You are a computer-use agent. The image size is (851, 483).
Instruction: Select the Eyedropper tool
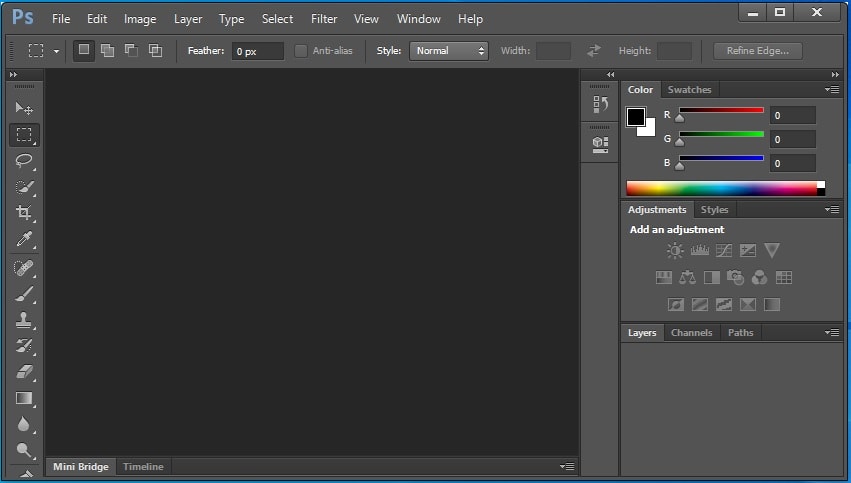click(x=24, y=239)
